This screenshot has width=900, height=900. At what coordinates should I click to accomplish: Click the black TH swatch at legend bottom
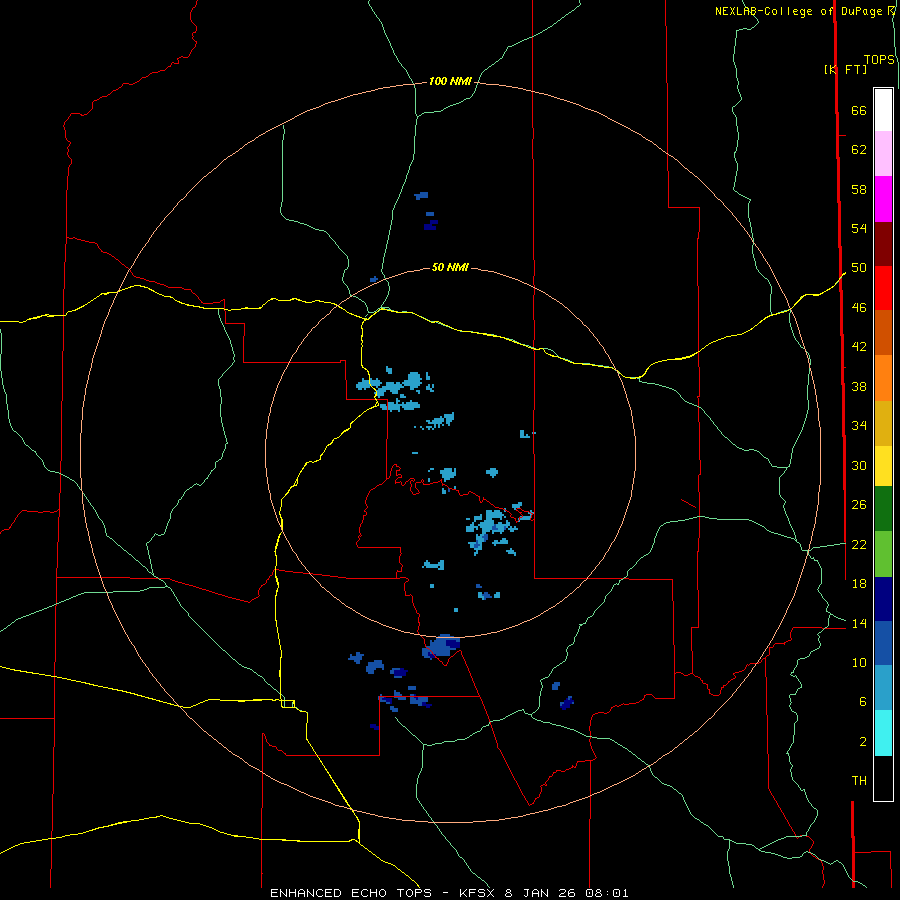coord(883,778)
